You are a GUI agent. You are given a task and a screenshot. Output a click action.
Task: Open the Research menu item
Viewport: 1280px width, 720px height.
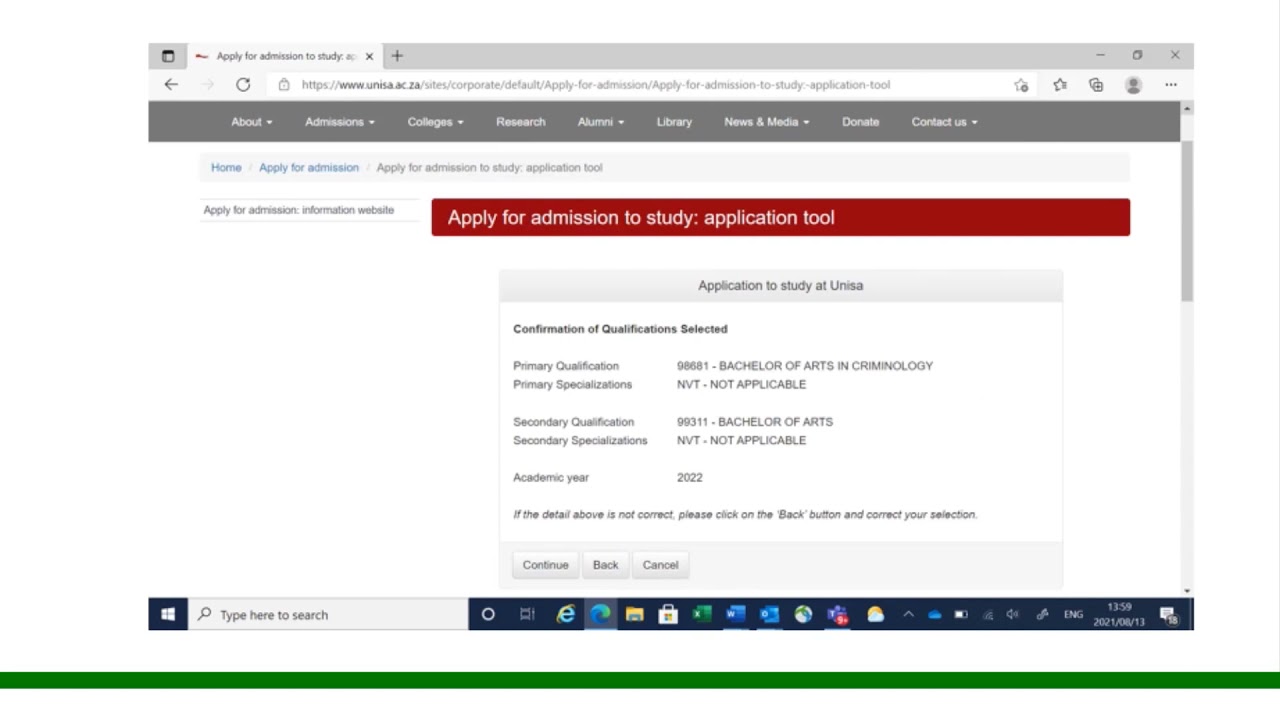coord(521,122)
